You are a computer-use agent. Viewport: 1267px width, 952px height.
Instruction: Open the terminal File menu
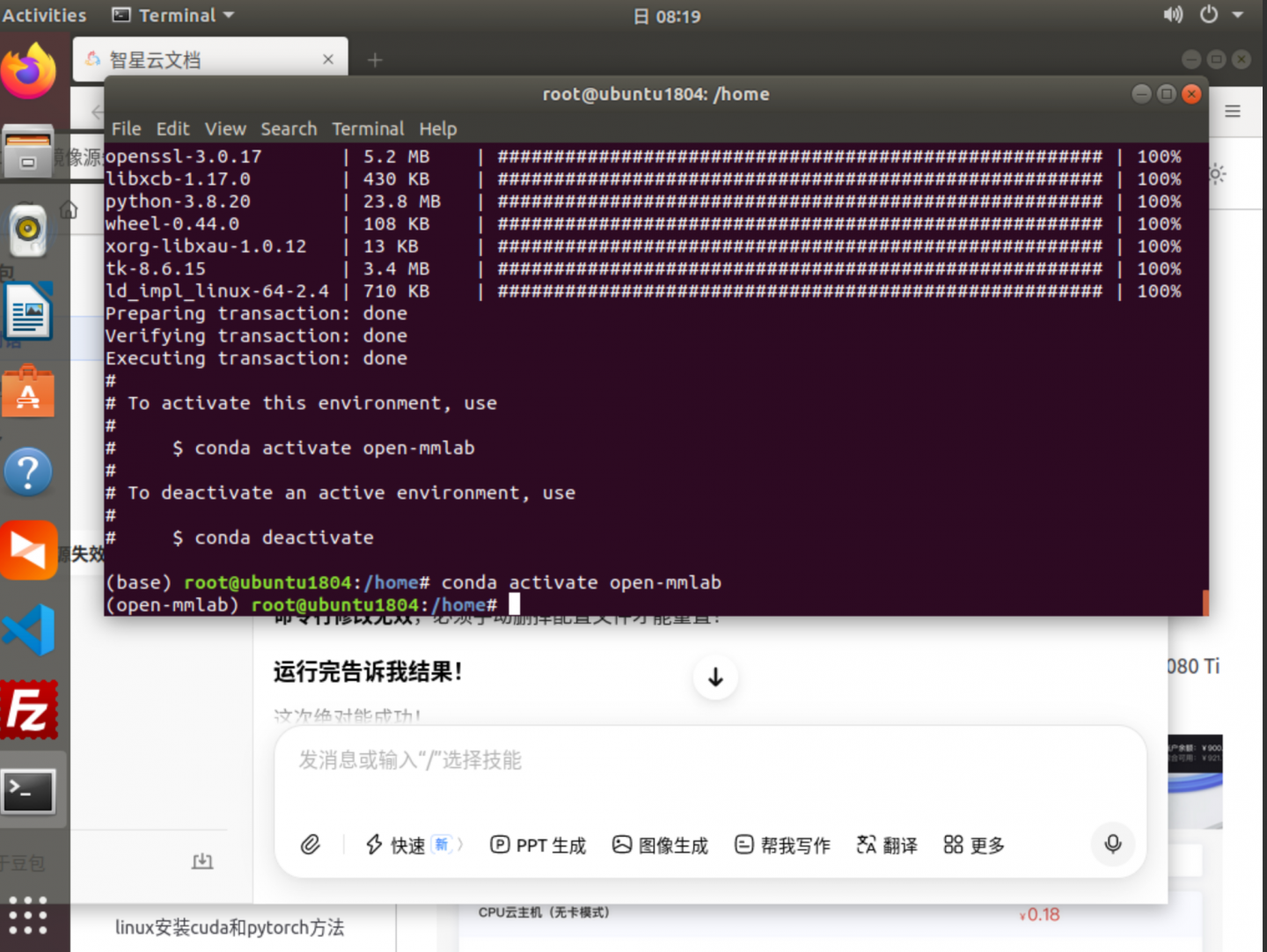(126, 128)
